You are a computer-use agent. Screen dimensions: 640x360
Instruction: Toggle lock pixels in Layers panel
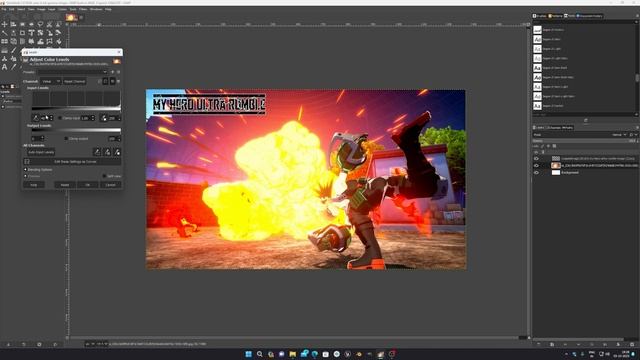[542, 146]
